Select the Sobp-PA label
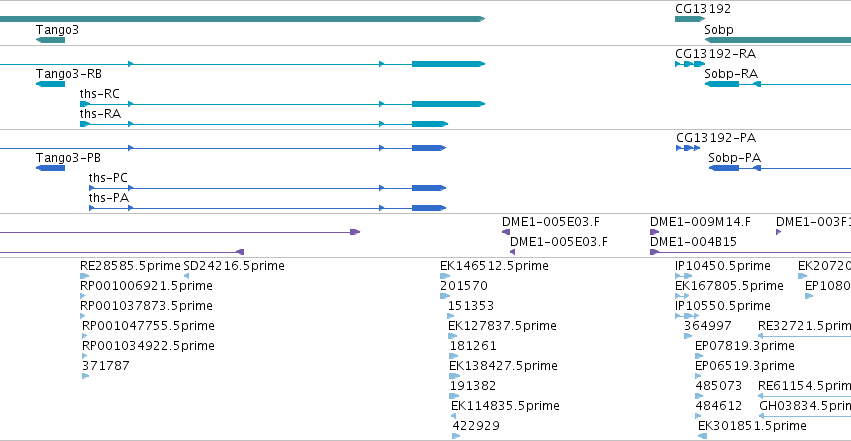The height and width of the screenshot is (441, 851). 734,158
